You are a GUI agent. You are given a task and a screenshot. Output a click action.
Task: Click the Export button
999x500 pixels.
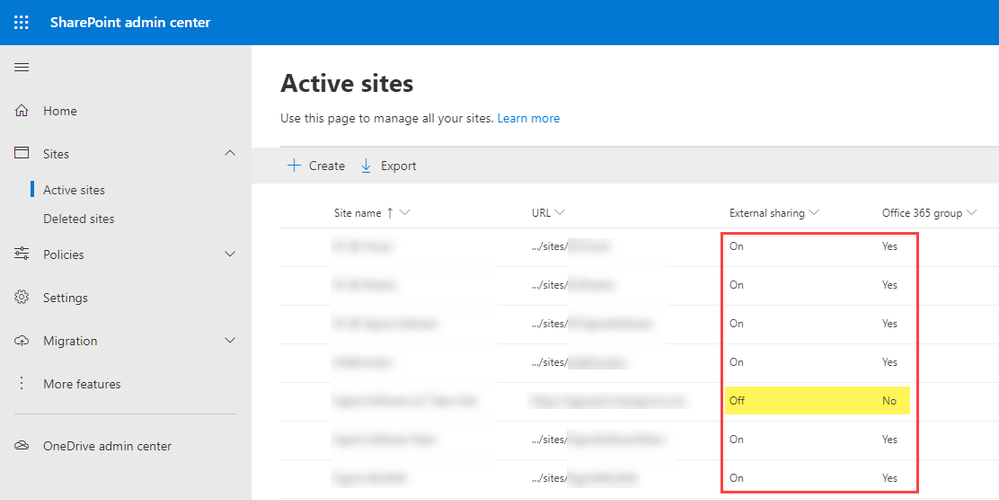tap(389, 166)
